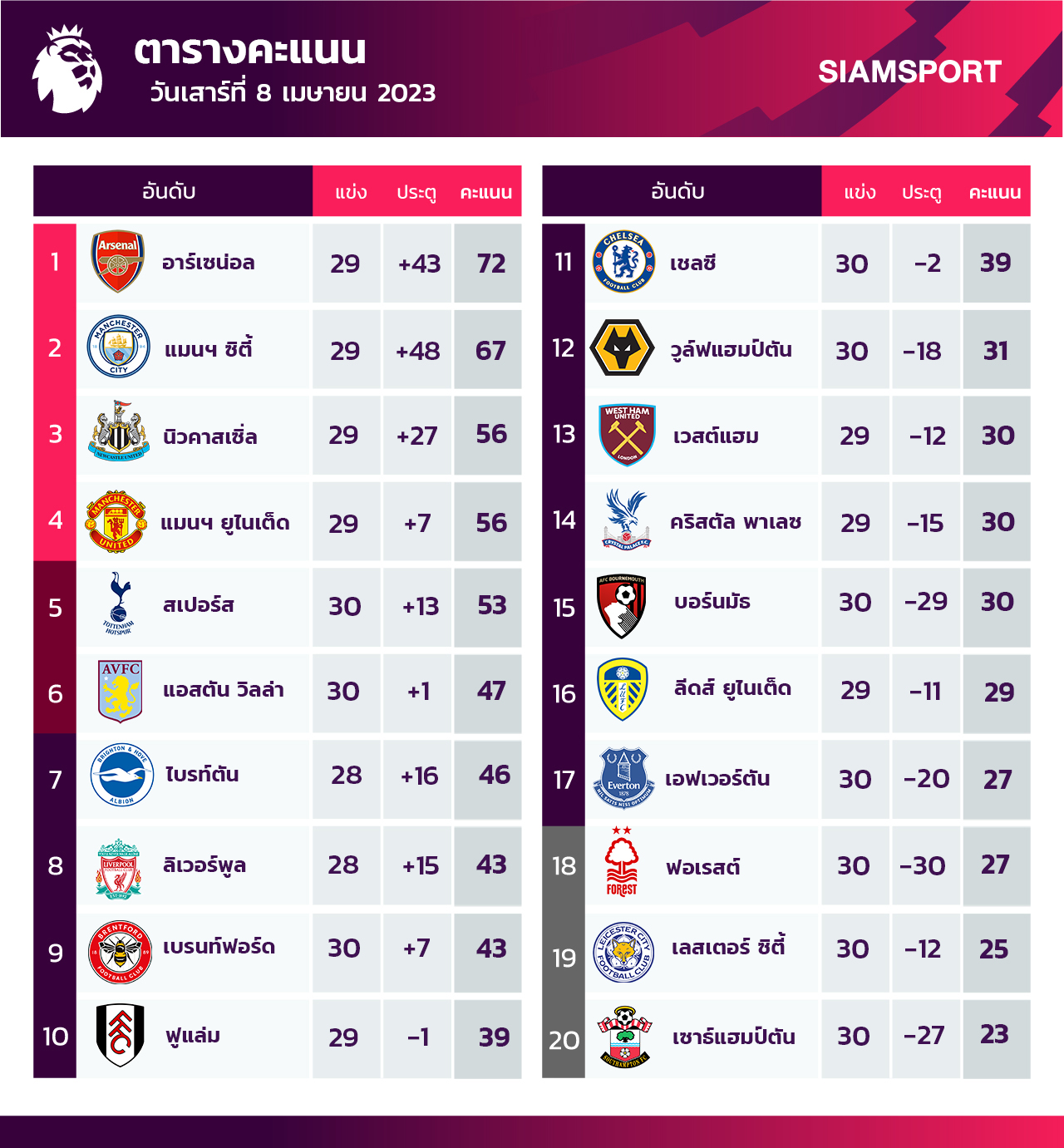1064x1148 pixels.
Task: Click the Brighton & Hove Albion badge
Action: (121, 776)
